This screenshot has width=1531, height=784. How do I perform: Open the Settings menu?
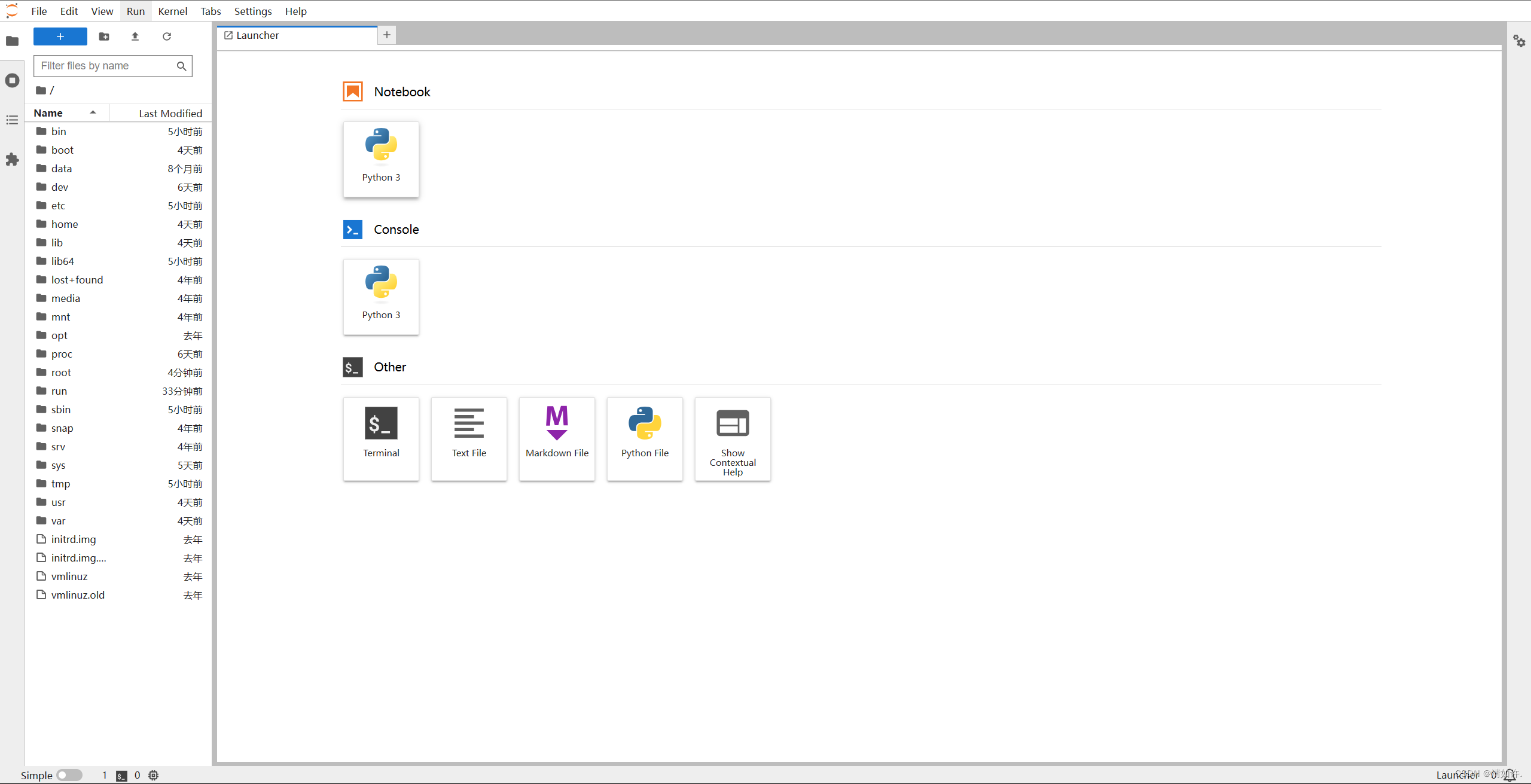(252, 11)
